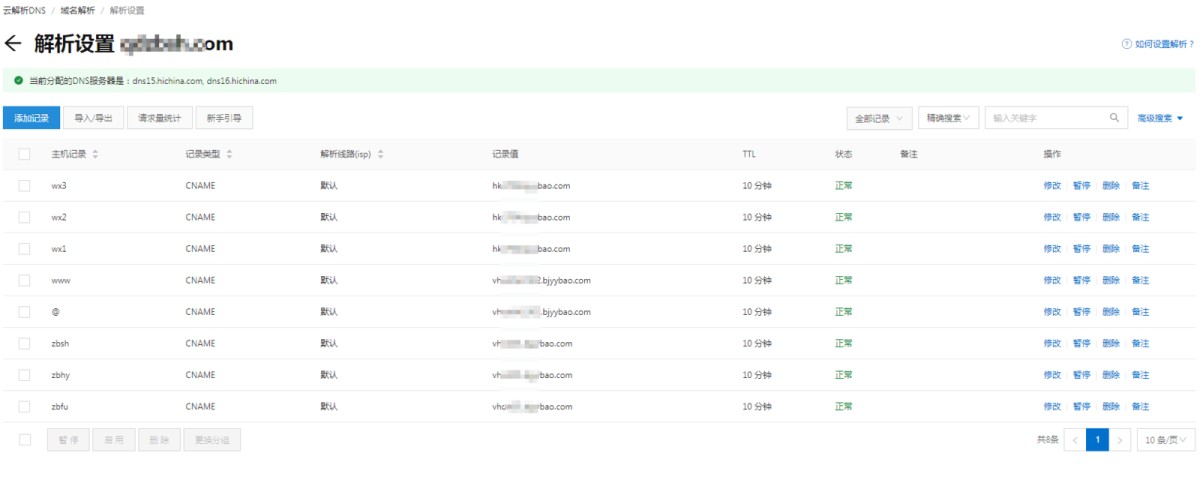Click the 添加记录 button
This screenshot has width=1200, height=477.
pos(32,118)
